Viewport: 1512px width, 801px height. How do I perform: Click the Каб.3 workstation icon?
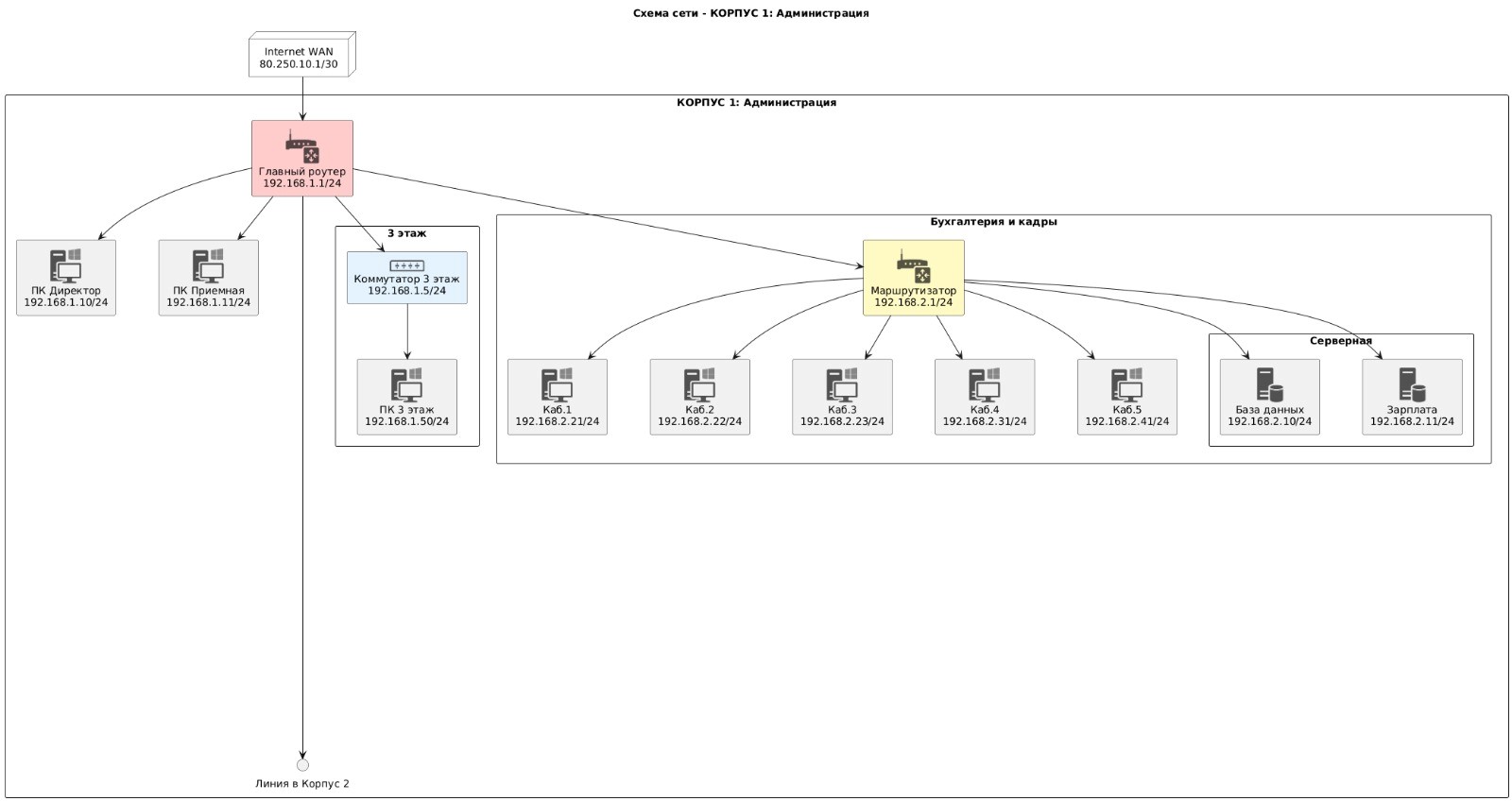tap(842, 384)
